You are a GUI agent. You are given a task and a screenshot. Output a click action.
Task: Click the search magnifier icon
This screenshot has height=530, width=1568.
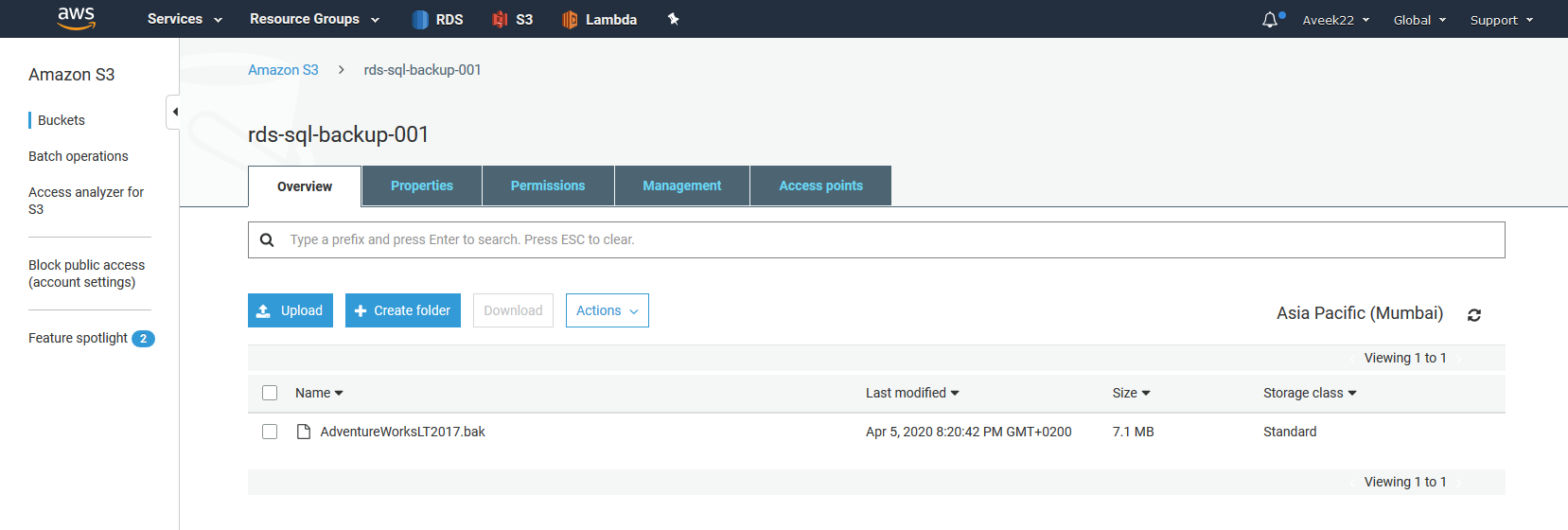(267, 239)
